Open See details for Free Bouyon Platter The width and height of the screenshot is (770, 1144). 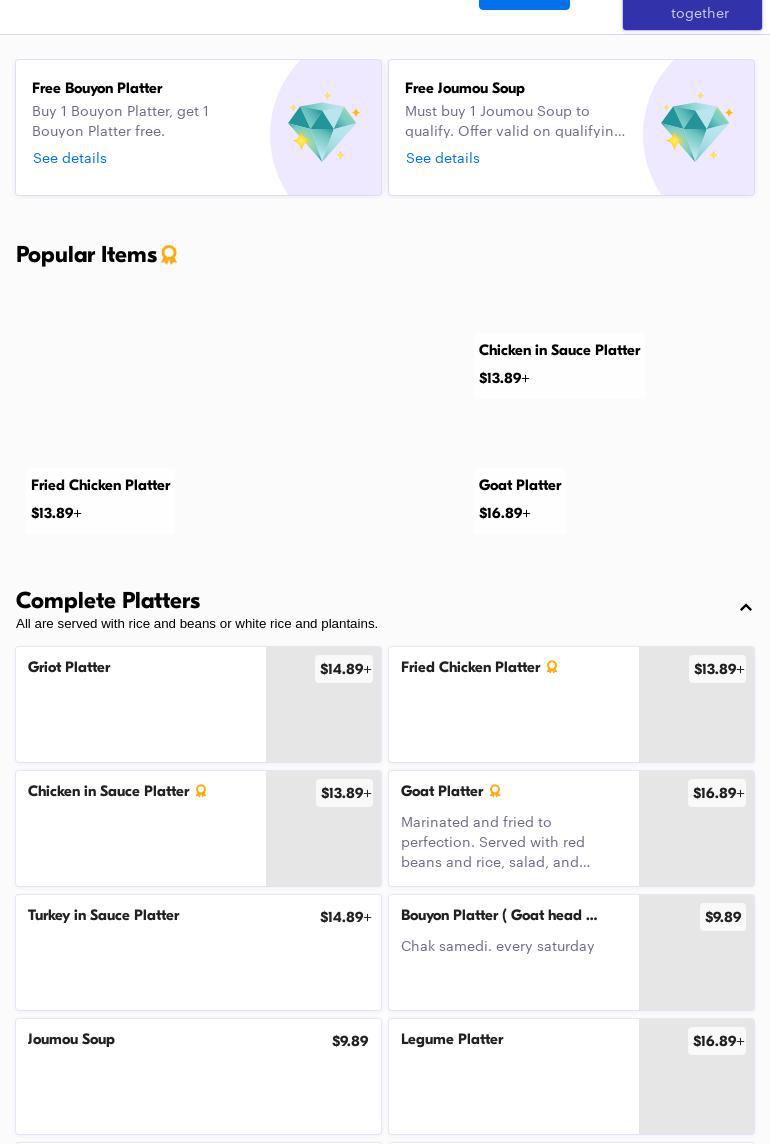point(70,158)
